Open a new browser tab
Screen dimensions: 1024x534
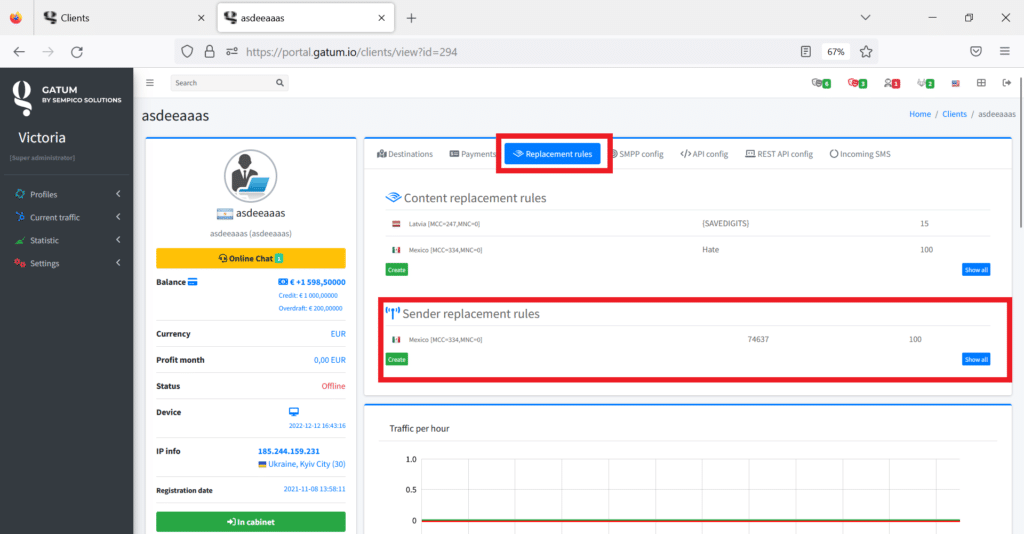[x=411, y=18]
